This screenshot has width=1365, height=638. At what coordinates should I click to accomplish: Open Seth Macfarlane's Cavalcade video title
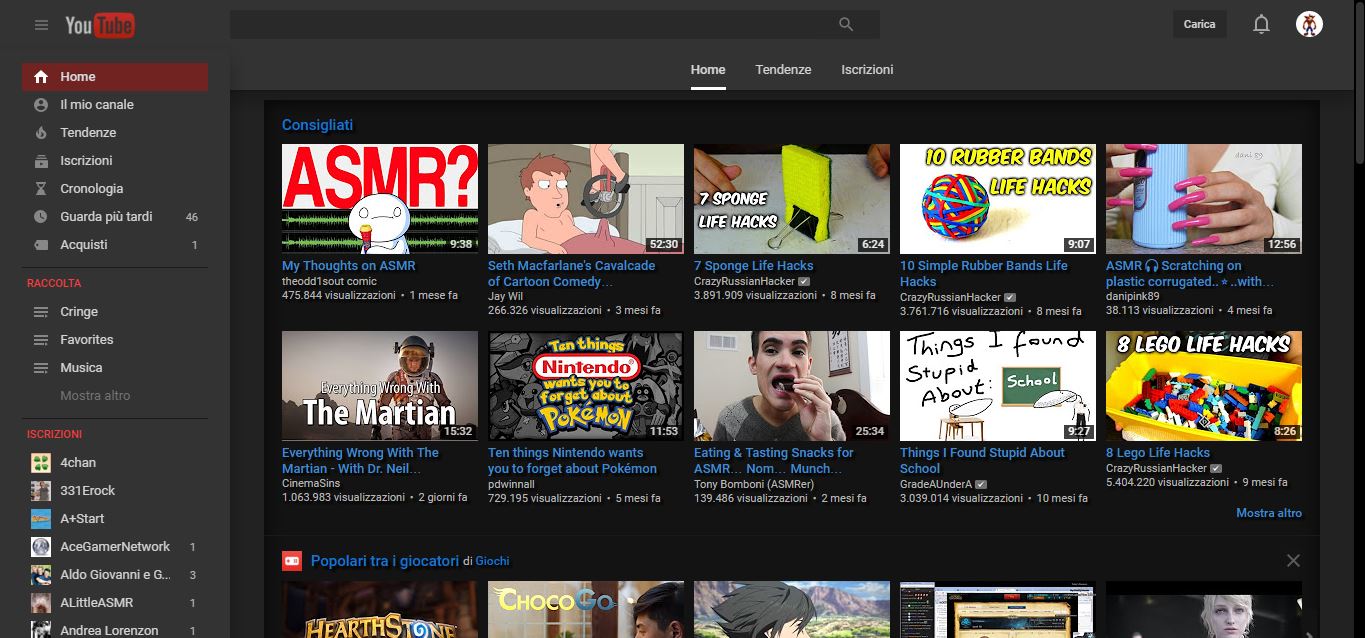(572, 274)
